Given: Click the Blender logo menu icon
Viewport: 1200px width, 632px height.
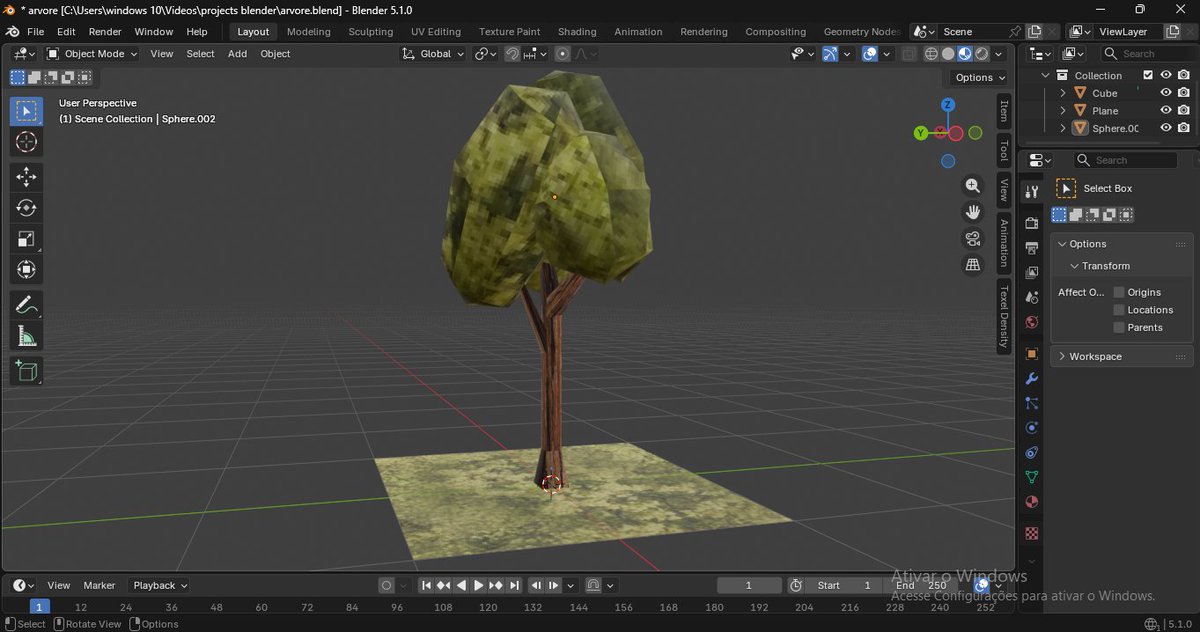Looking at the screenshot, I should 13,31.
